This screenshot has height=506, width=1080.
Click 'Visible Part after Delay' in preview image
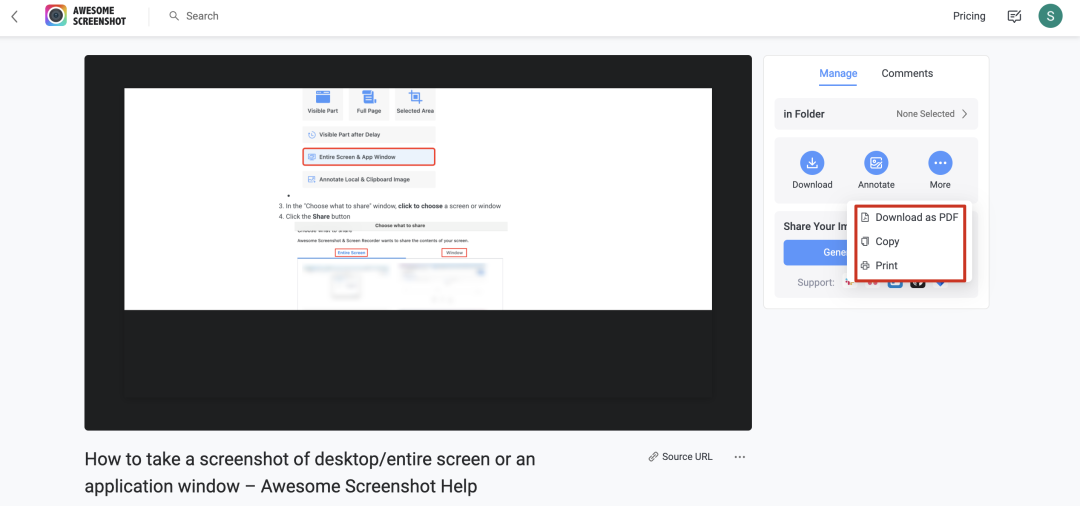point(368,135)
